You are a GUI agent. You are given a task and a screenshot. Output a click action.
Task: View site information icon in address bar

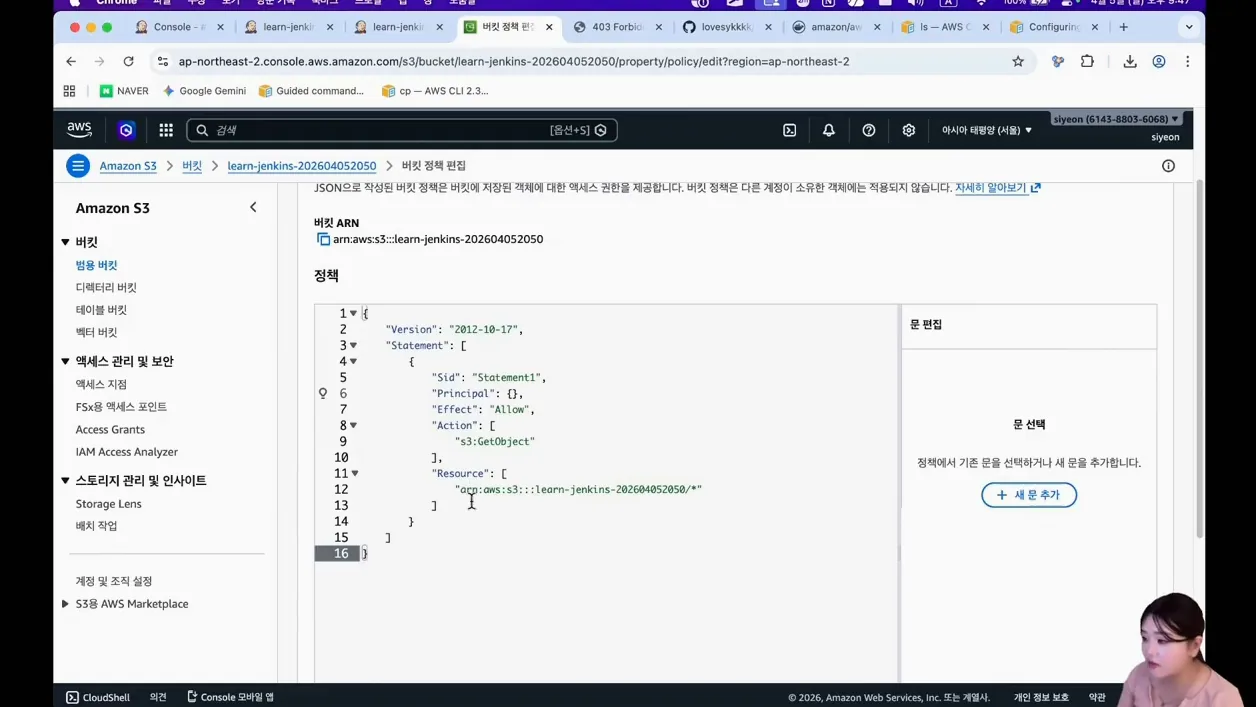click(163, 61)
